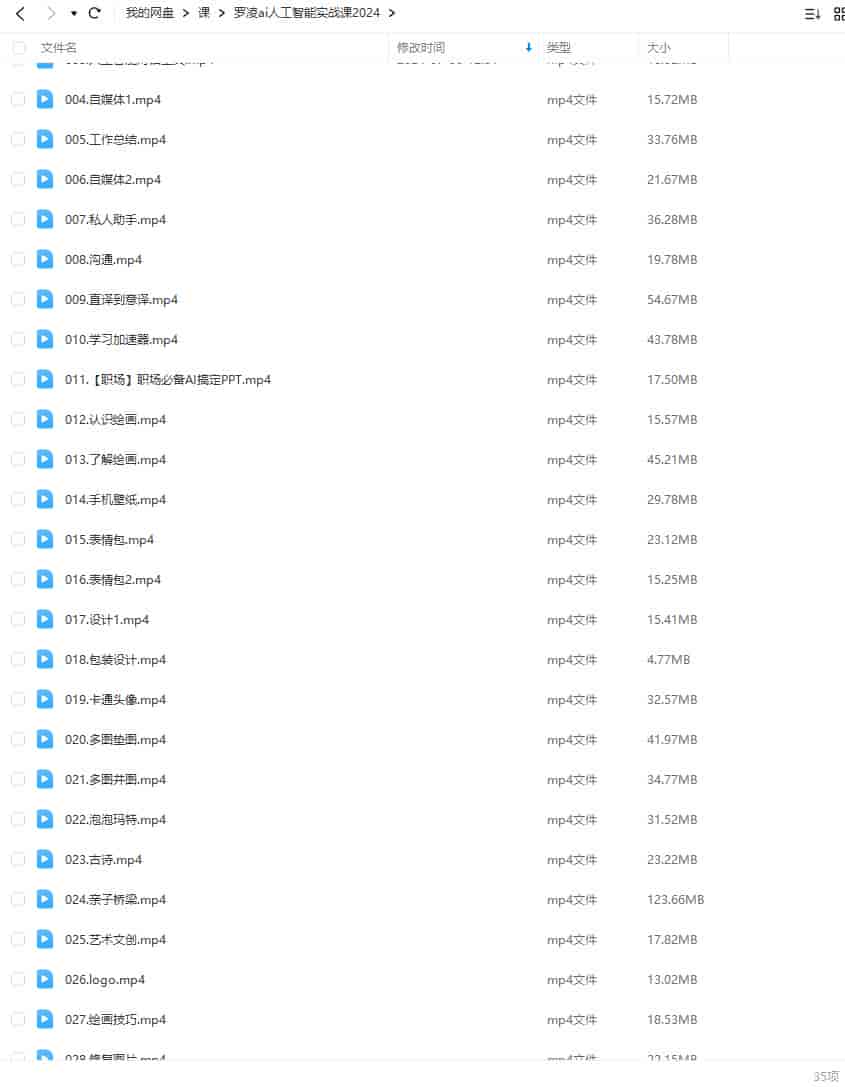Open the 课 folder breadcrumb link
Viewport: 845px width, 1087px height.
point(204,12)
